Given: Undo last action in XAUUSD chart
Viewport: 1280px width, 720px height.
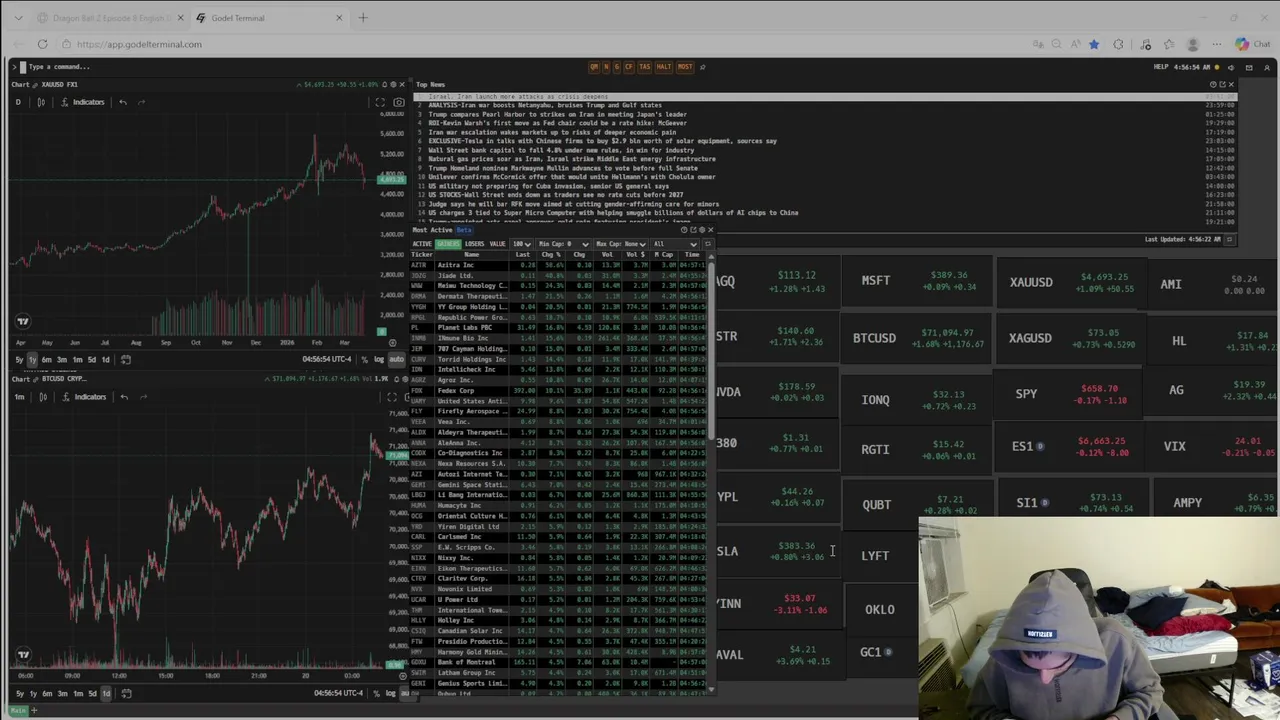Looking at the screenshot, I should 123,102.
